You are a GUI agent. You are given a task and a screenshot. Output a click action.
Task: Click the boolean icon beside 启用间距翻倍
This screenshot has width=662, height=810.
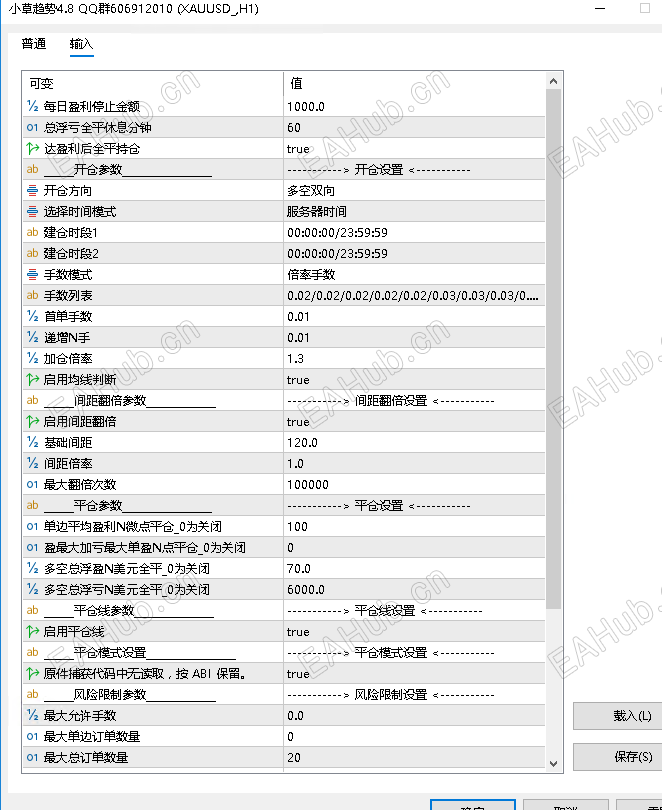point(33,422)
